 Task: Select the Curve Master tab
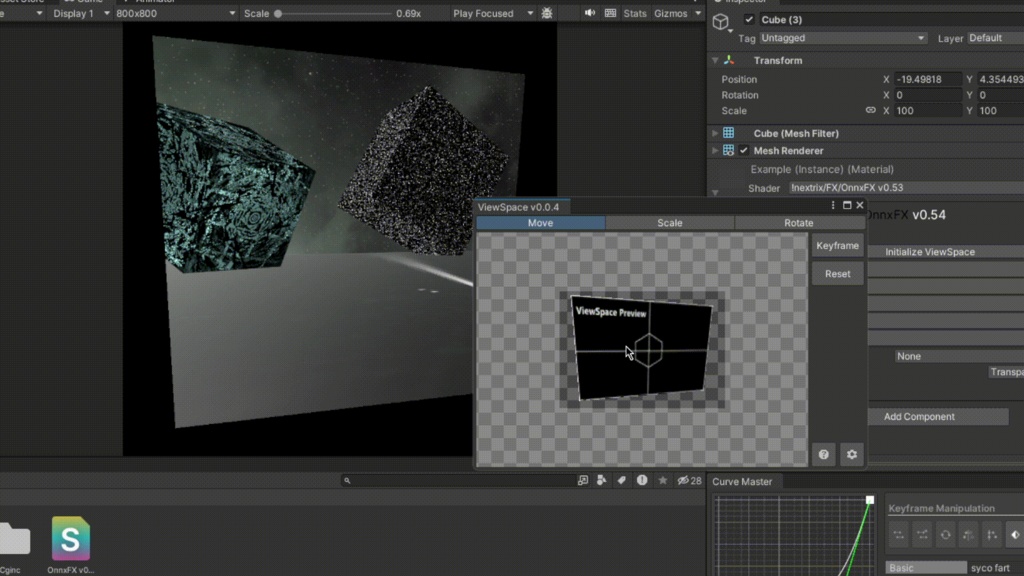[742, 481]
